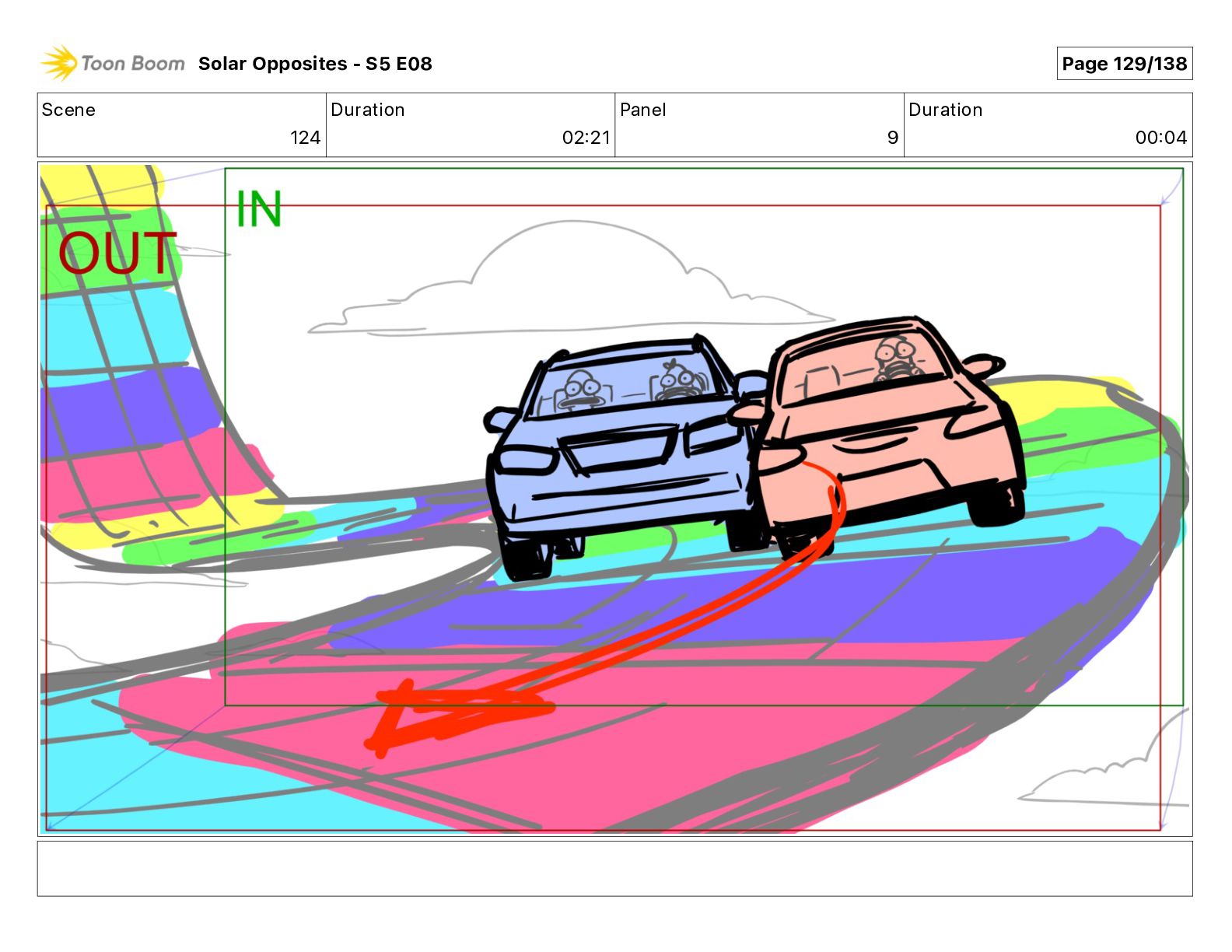Image resolution: width=1232 pixels, height=952 pixels.
Task: Click the empty notes box below the panel
Action: tap(614, 868)
